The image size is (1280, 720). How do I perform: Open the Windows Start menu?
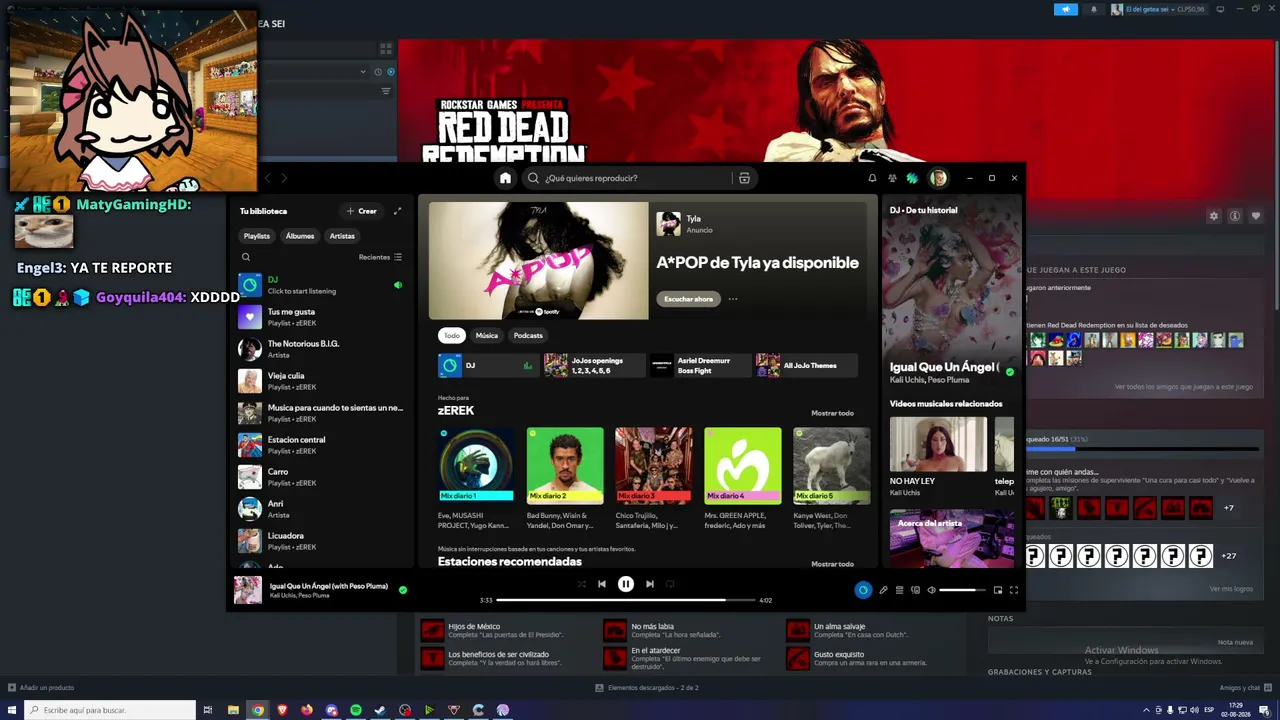[10, 710]
